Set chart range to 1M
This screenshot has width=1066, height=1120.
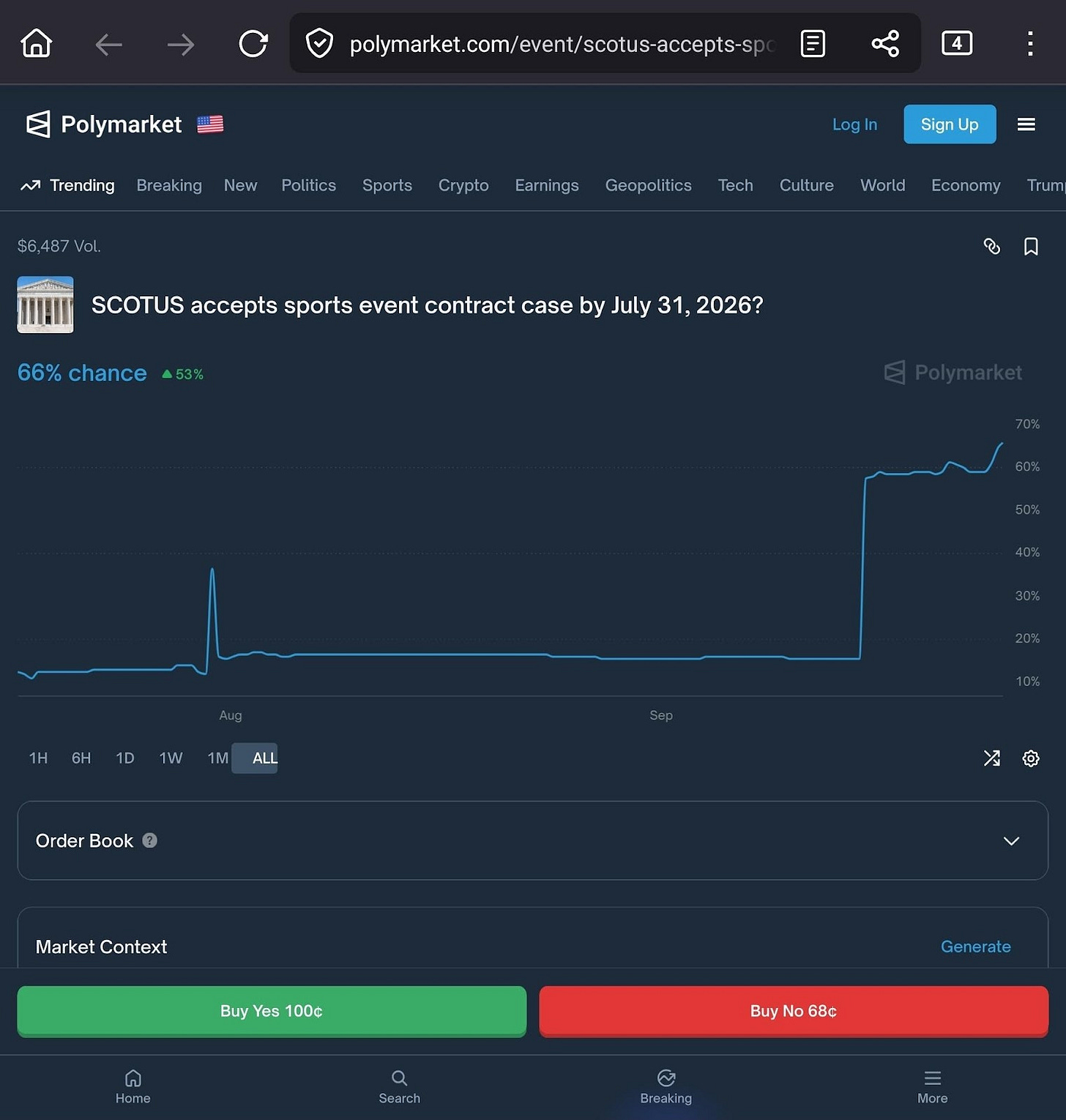pyautogui.click(x=217, y=758)
